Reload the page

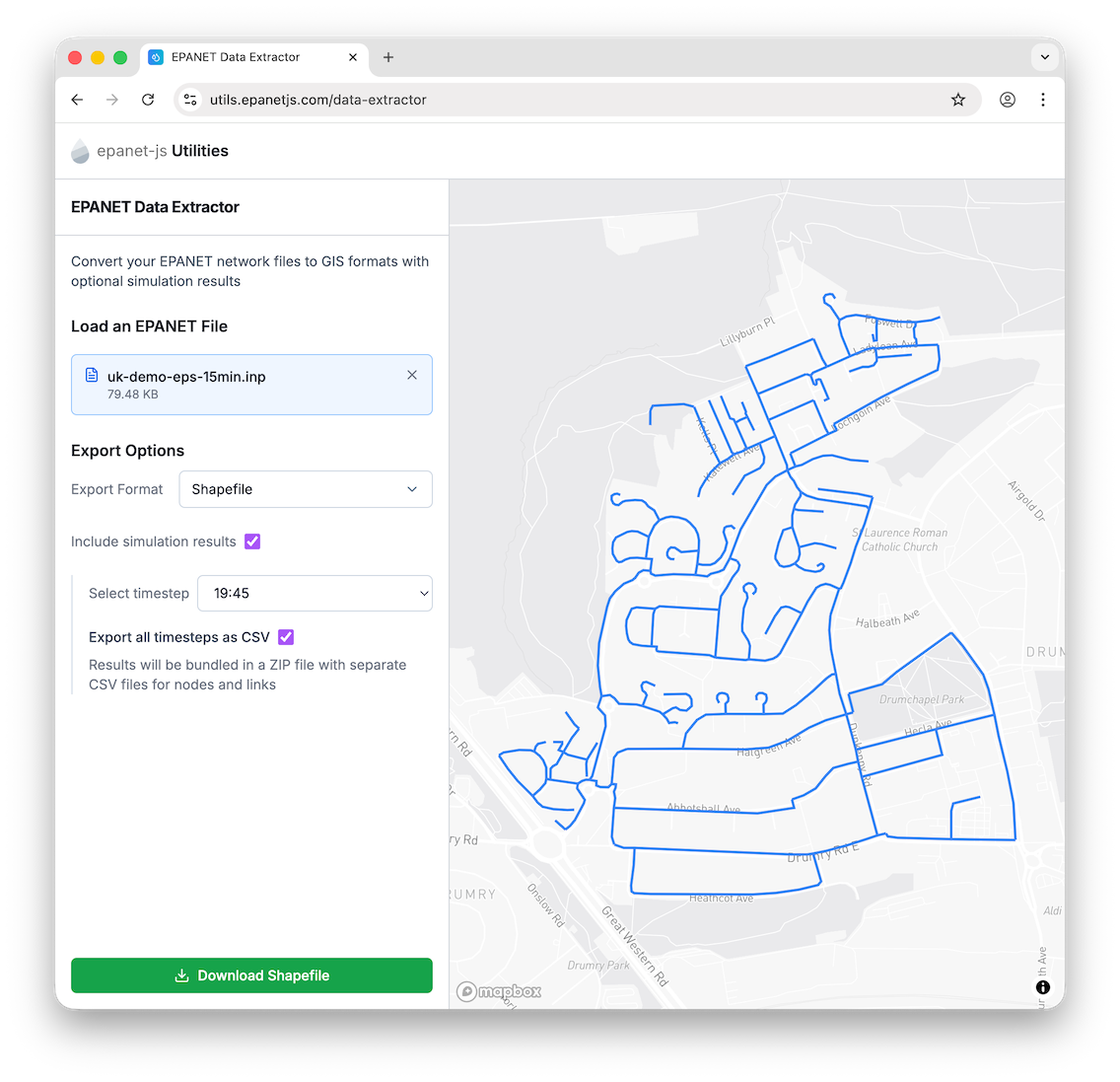click(148, 100)
